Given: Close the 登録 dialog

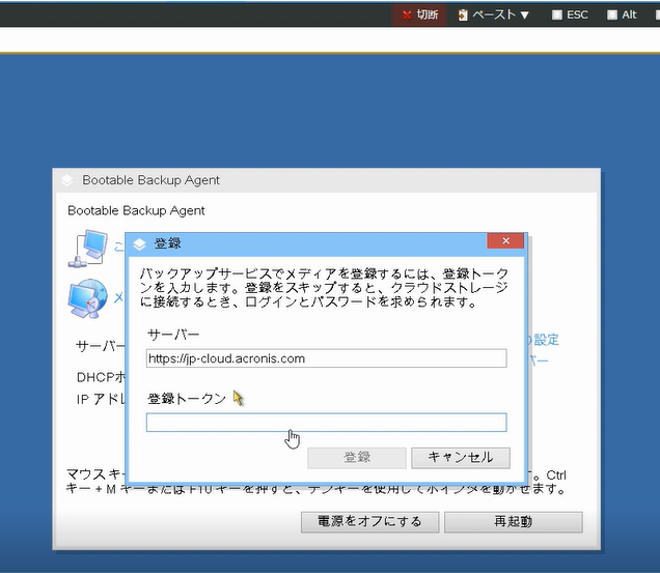Looking at the screenshot, I should 506,241.
